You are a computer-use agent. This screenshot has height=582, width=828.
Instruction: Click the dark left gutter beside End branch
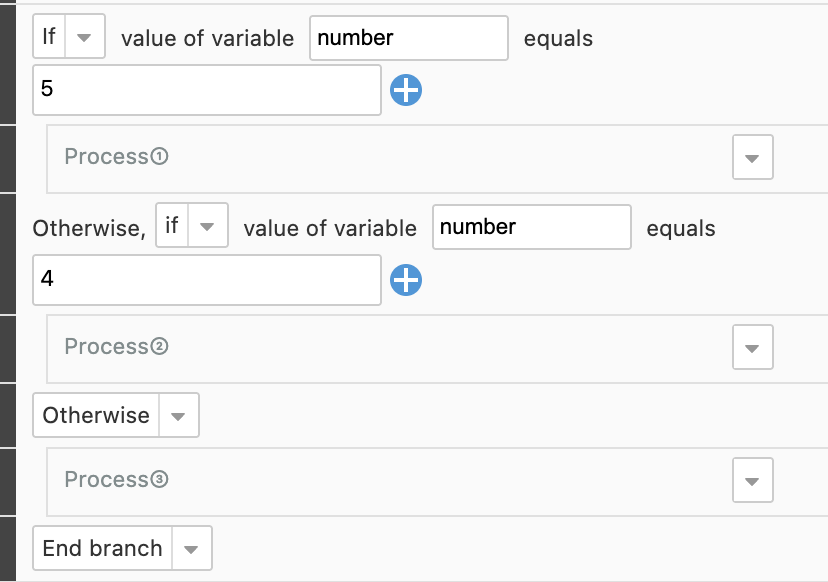point(8,549)
